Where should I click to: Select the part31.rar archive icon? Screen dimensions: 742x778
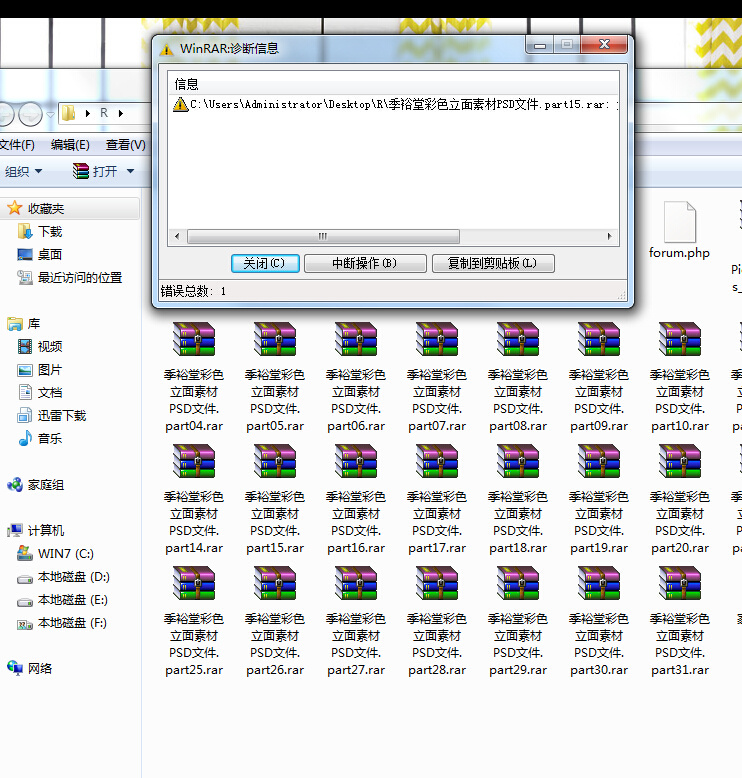click(x=680, y=585)
